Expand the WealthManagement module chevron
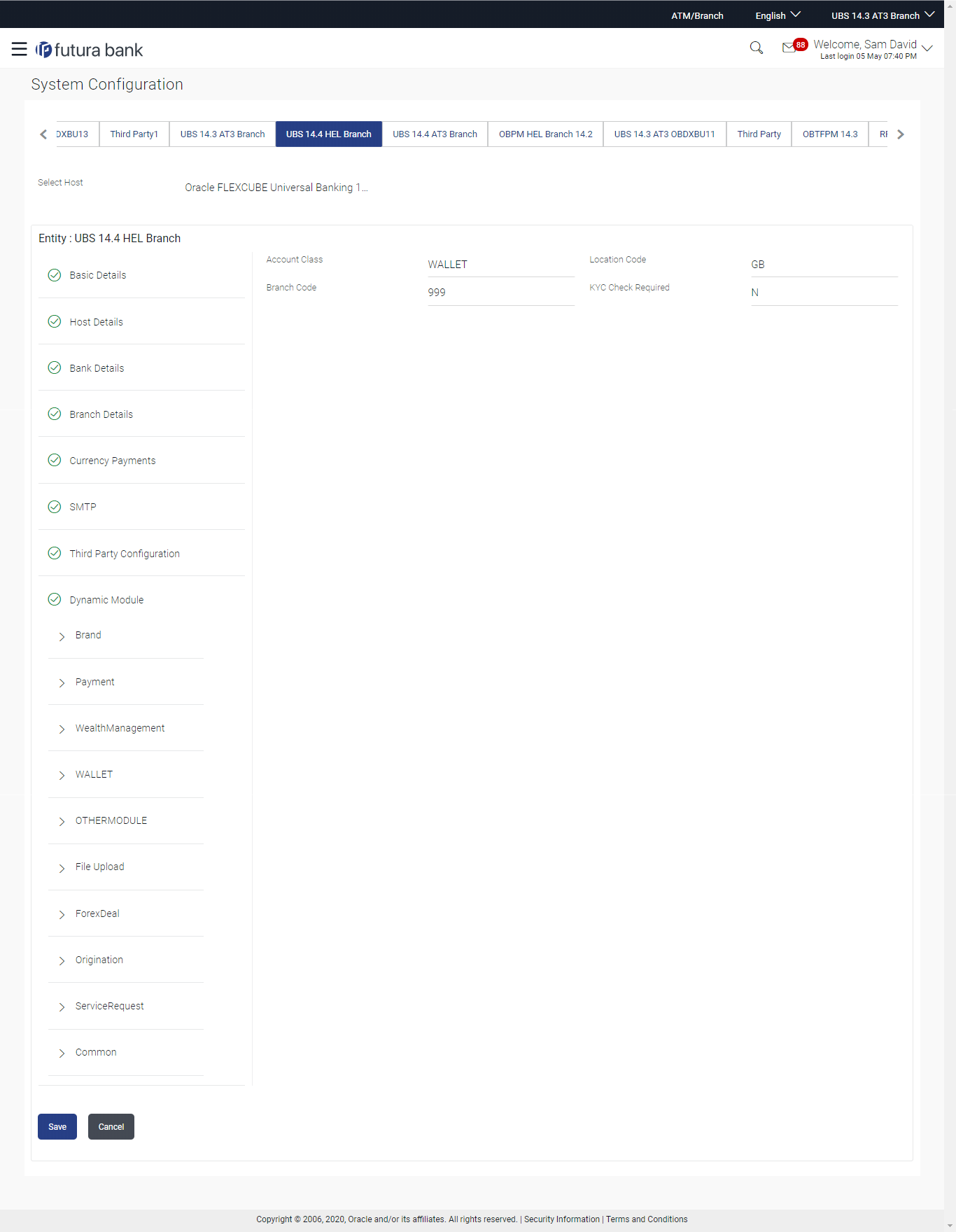Image resolution: width=956 pixels, height=1232 pixels. coord(62,729)
